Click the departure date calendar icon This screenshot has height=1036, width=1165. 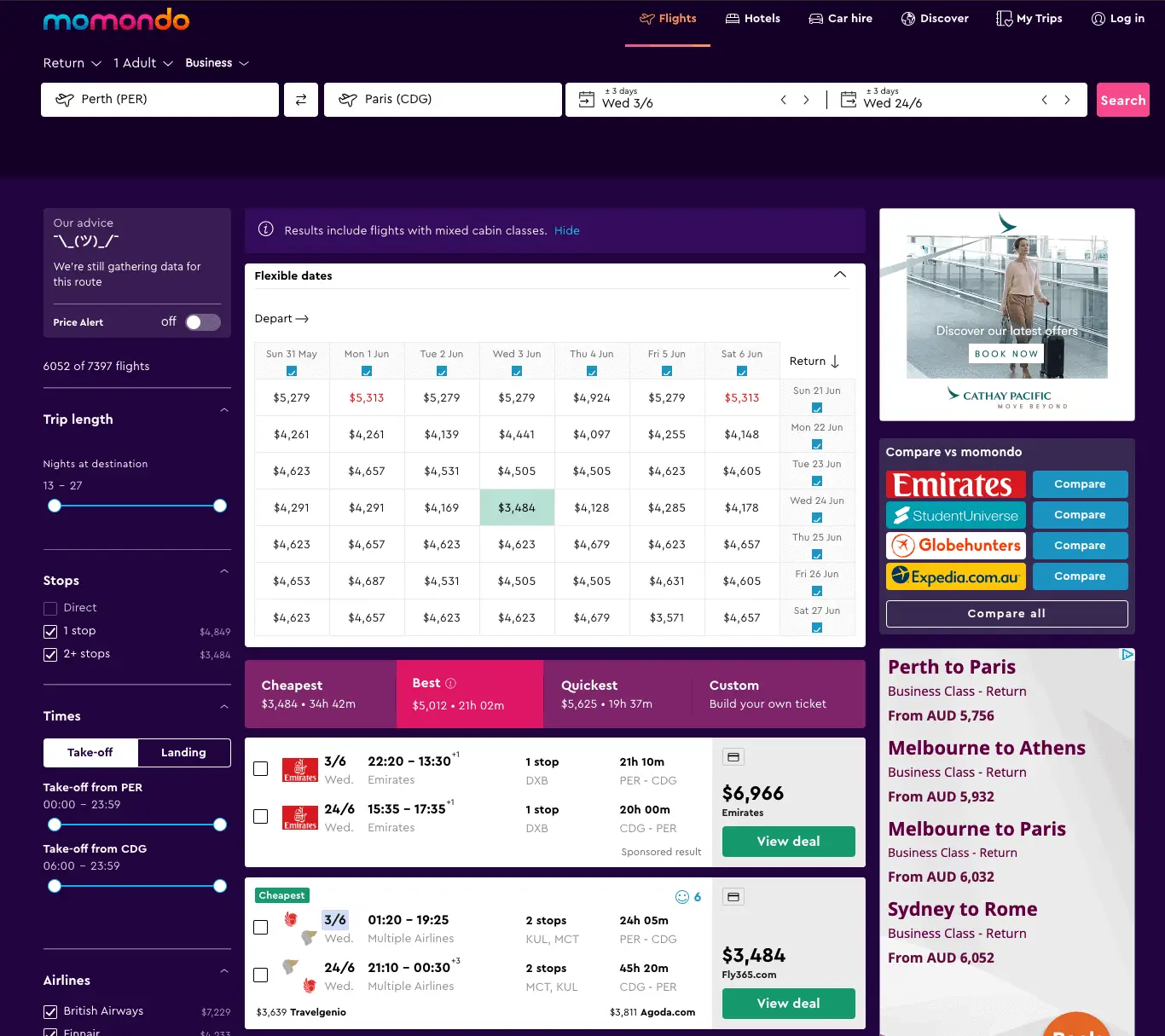click(587, 99)
